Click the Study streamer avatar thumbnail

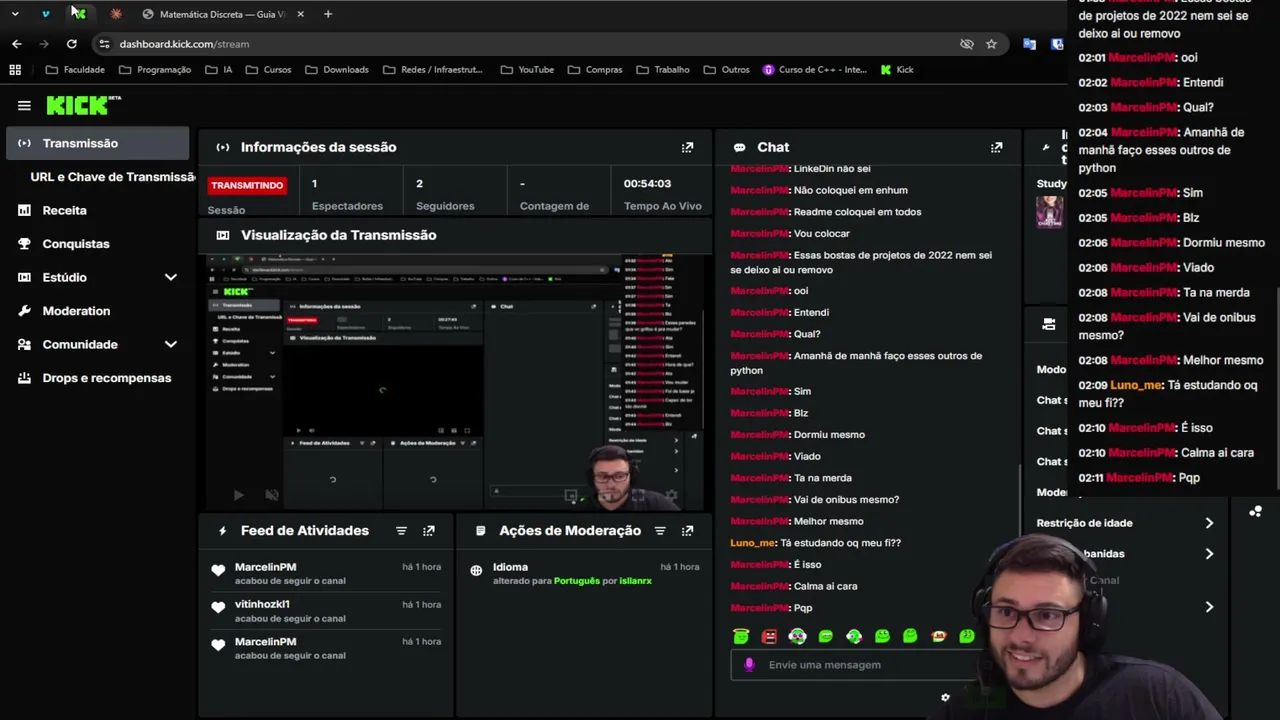1049,211
